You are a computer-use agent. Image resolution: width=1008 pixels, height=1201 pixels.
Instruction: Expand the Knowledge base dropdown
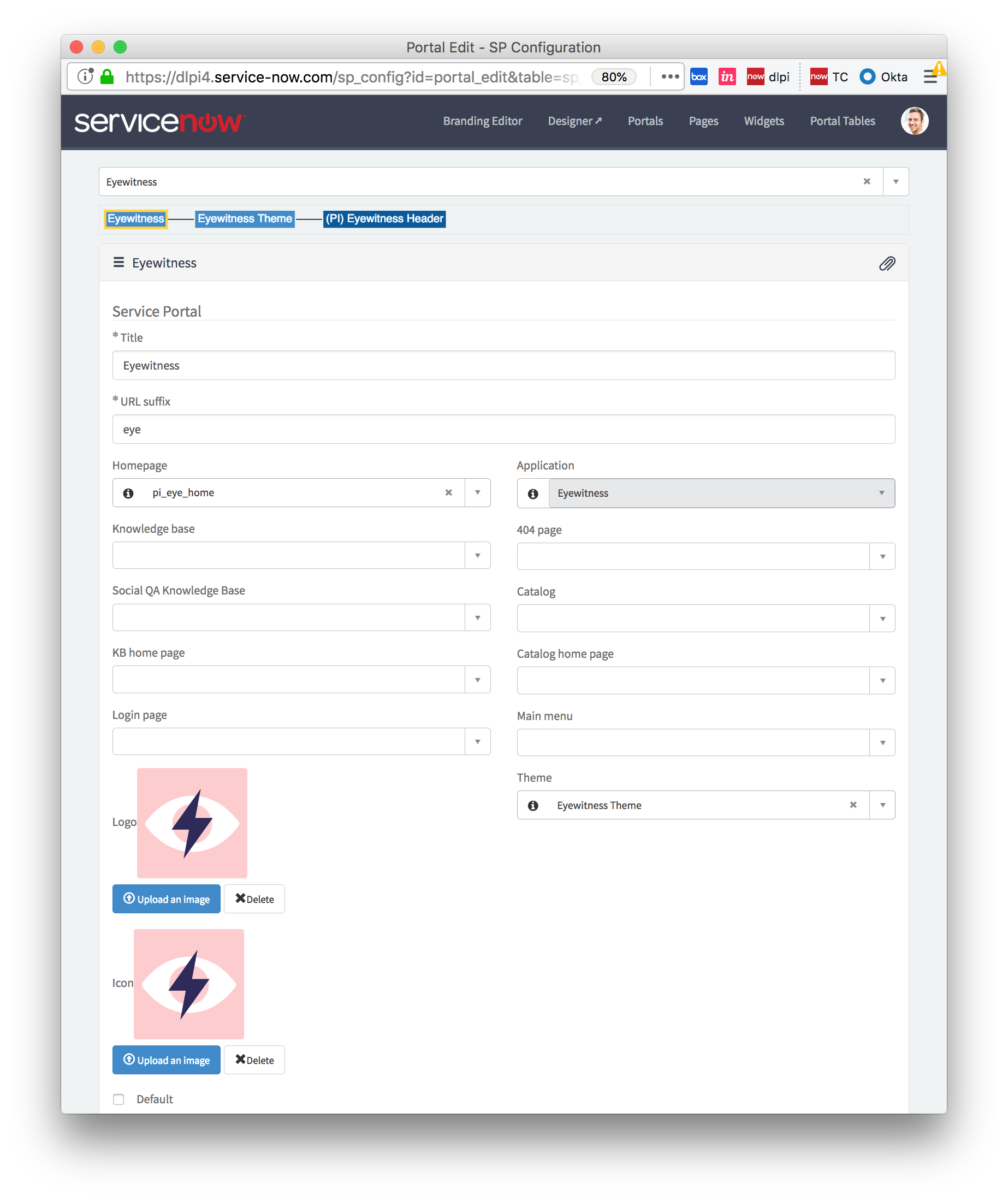click(x=477, y=555)
